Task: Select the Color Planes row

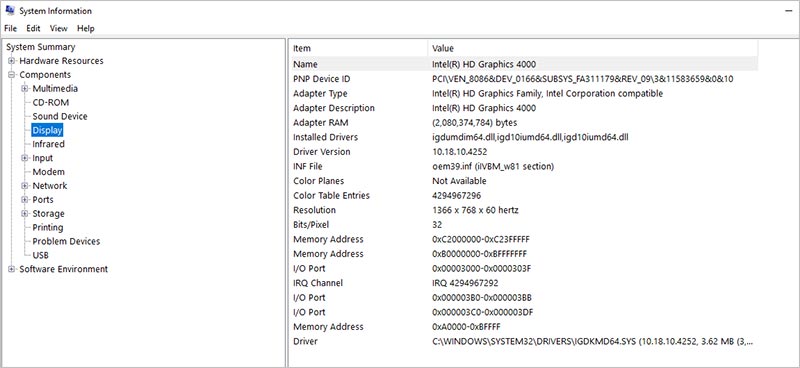Action: (524, 181)
